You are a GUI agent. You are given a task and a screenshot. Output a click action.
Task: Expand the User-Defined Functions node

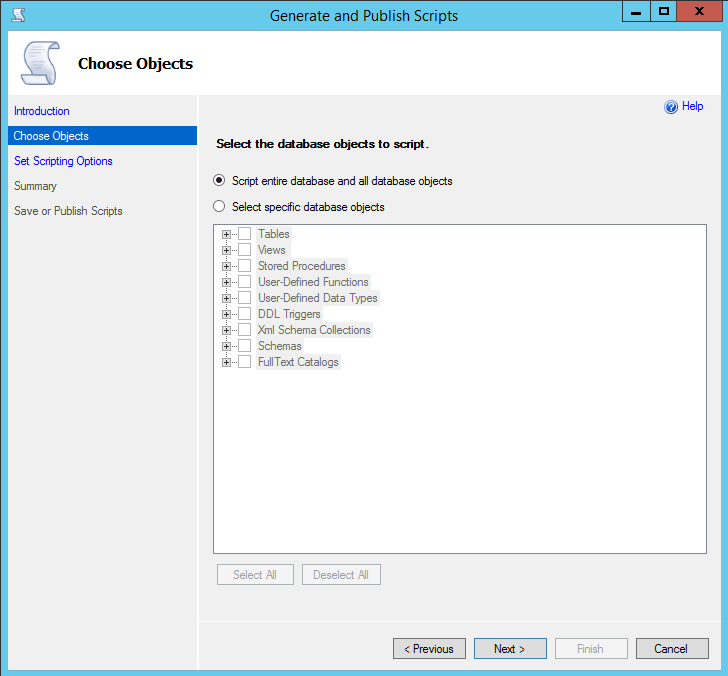pyautogui.click(x=226, y=282)
